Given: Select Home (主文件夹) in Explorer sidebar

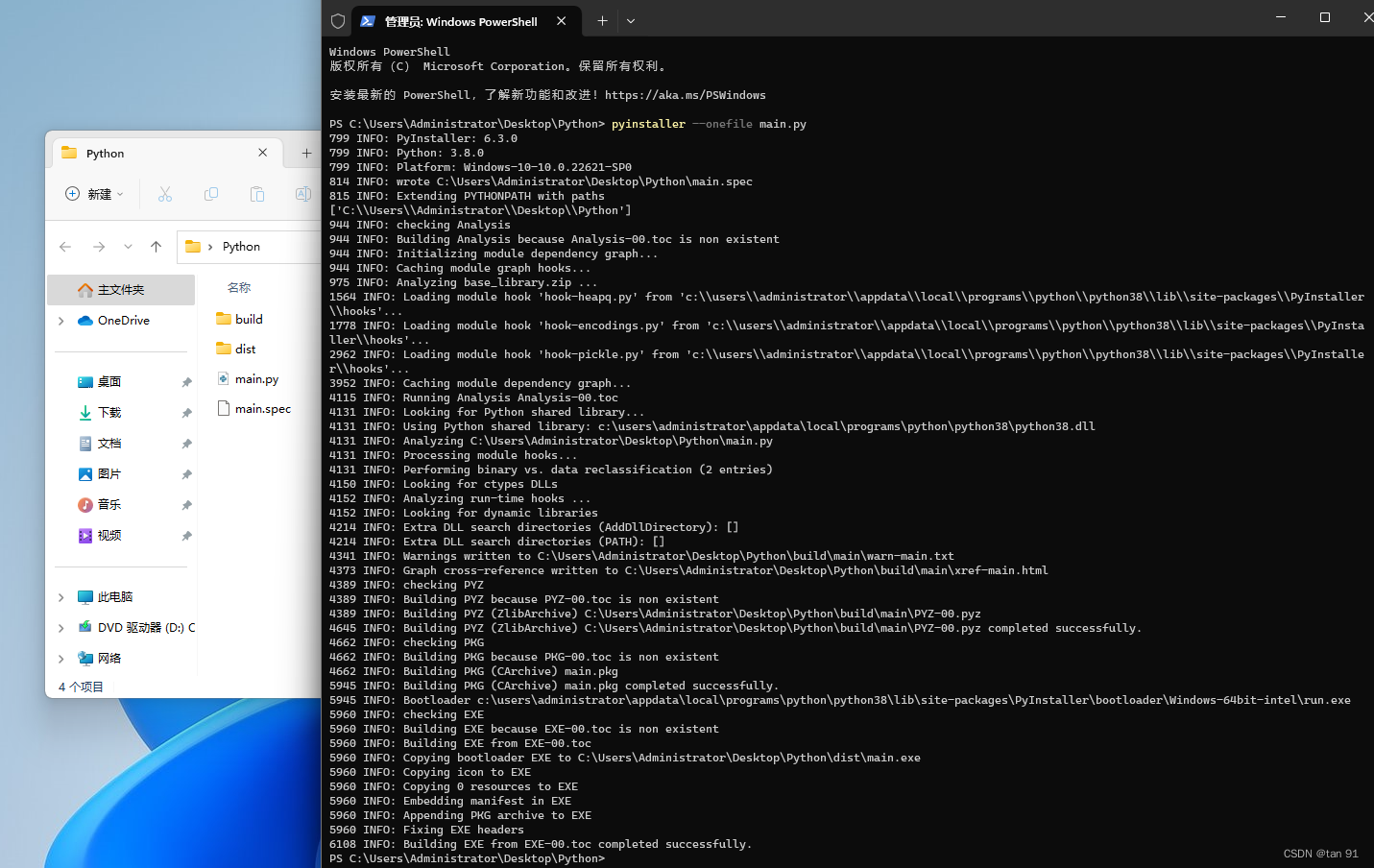Looking at the screenshot, I should point(121,289).
